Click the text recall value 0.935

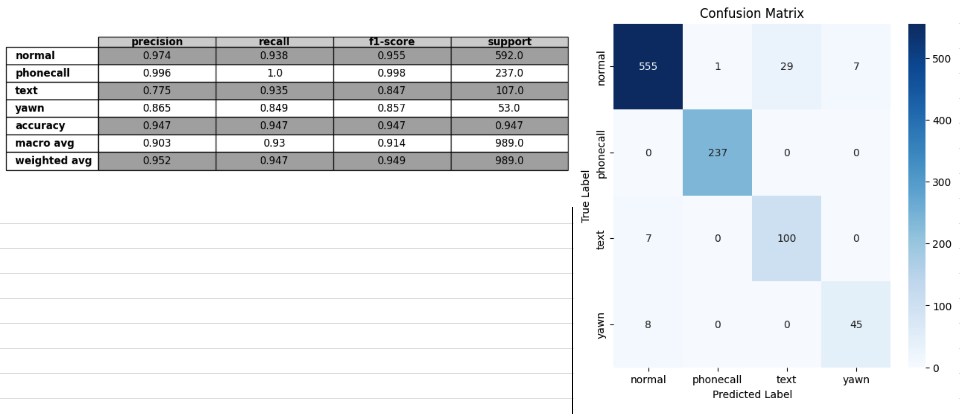pyautogui.click(x=274, y=91)
